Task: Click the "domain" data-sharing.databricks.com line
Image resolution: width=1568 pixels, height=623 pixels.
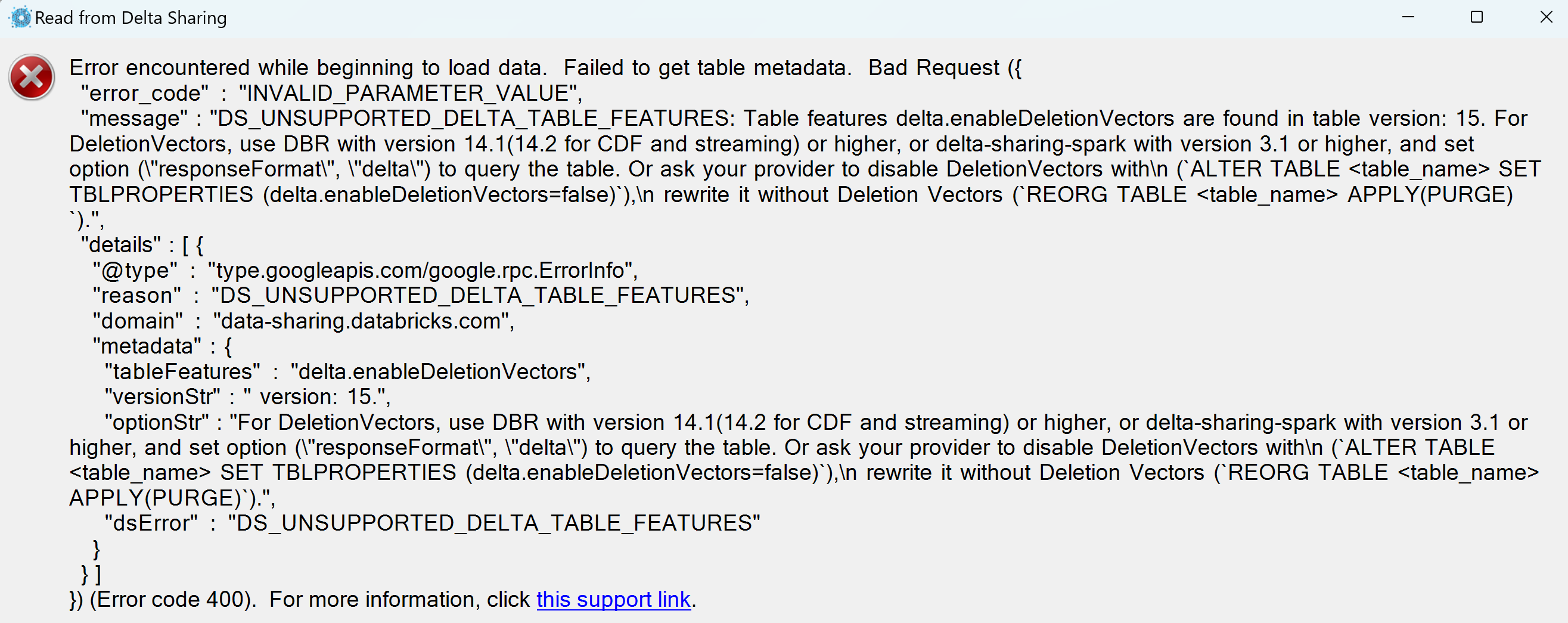Action: pos(303,321)
